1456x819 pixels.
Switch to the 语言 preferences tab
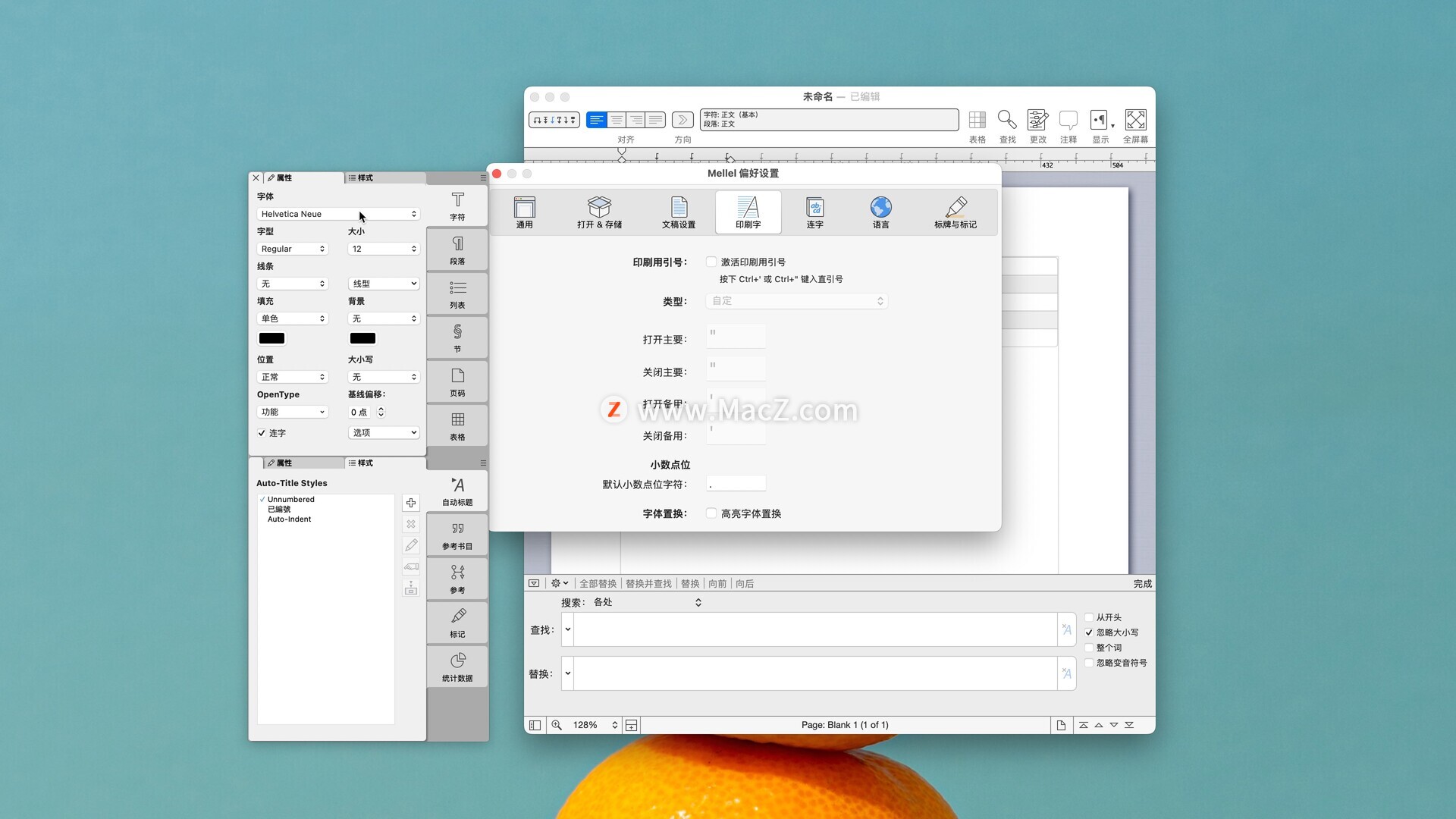(x=880, y=212)
